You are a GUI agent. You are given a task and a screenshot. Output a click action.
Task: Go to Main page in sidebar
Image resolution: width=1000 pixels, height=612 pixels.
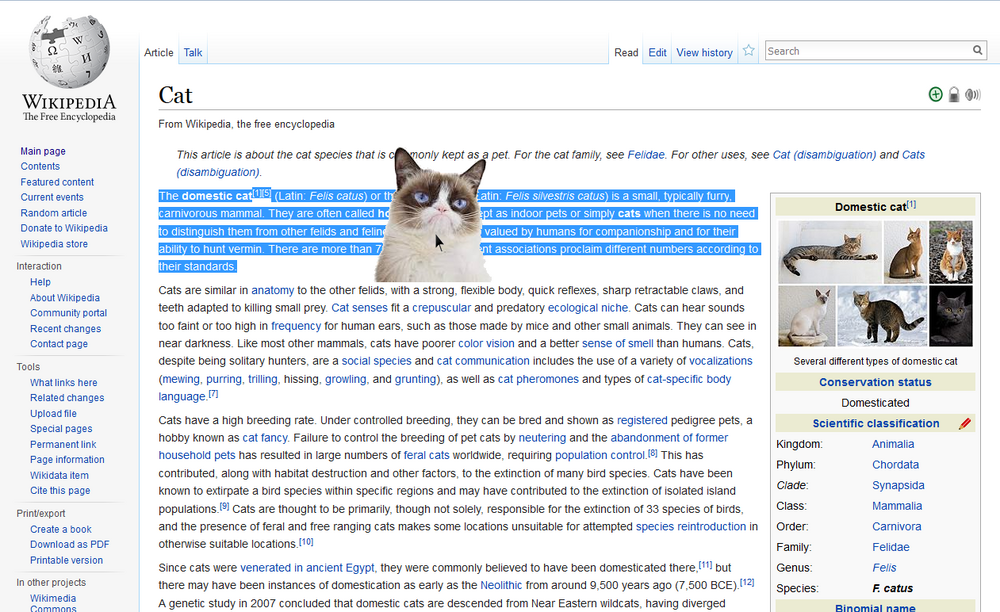click(43, 151)
